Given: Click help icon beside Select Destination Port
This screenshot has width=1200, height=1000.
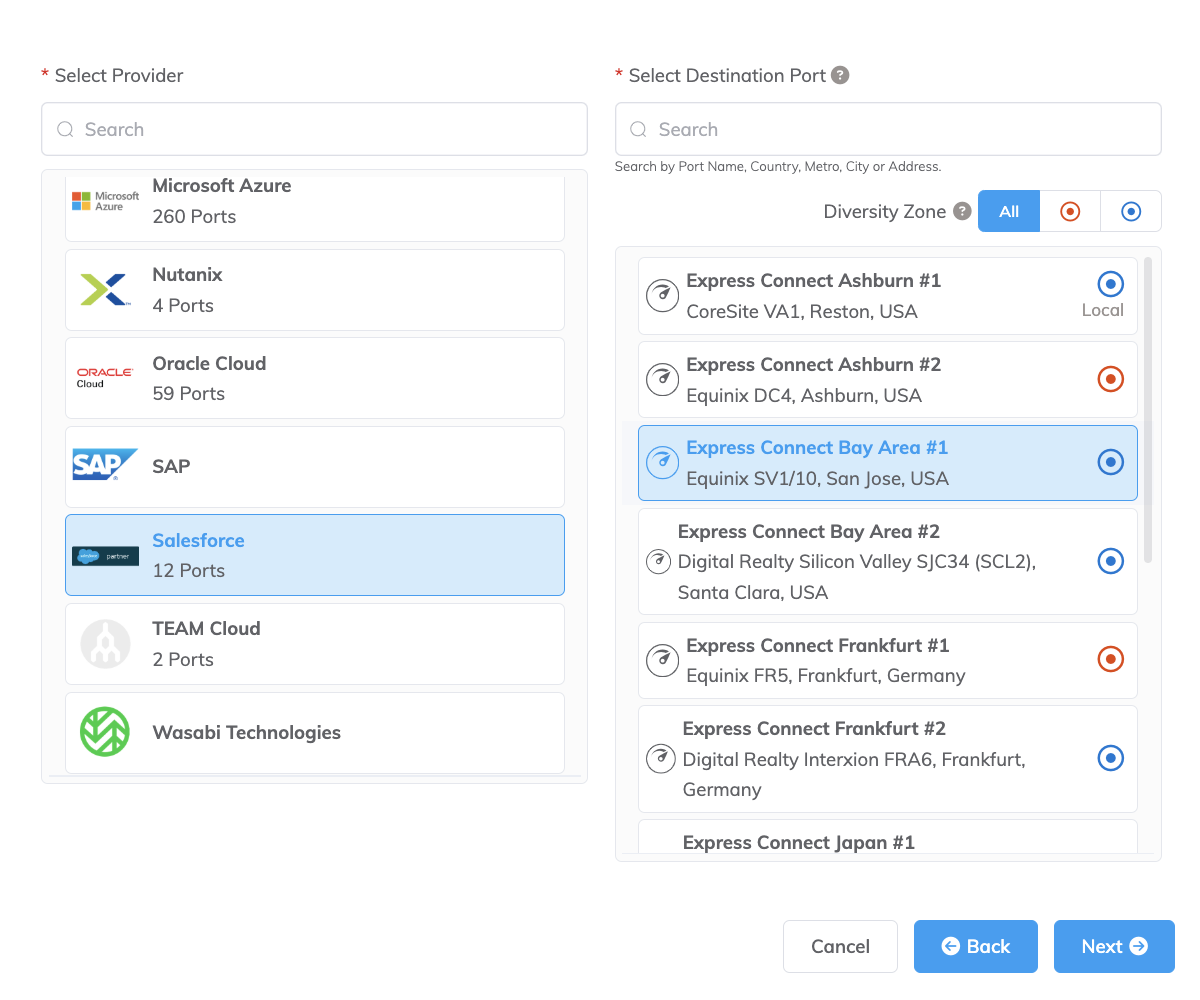Looking at the screenshot, I should coord(841,75).
